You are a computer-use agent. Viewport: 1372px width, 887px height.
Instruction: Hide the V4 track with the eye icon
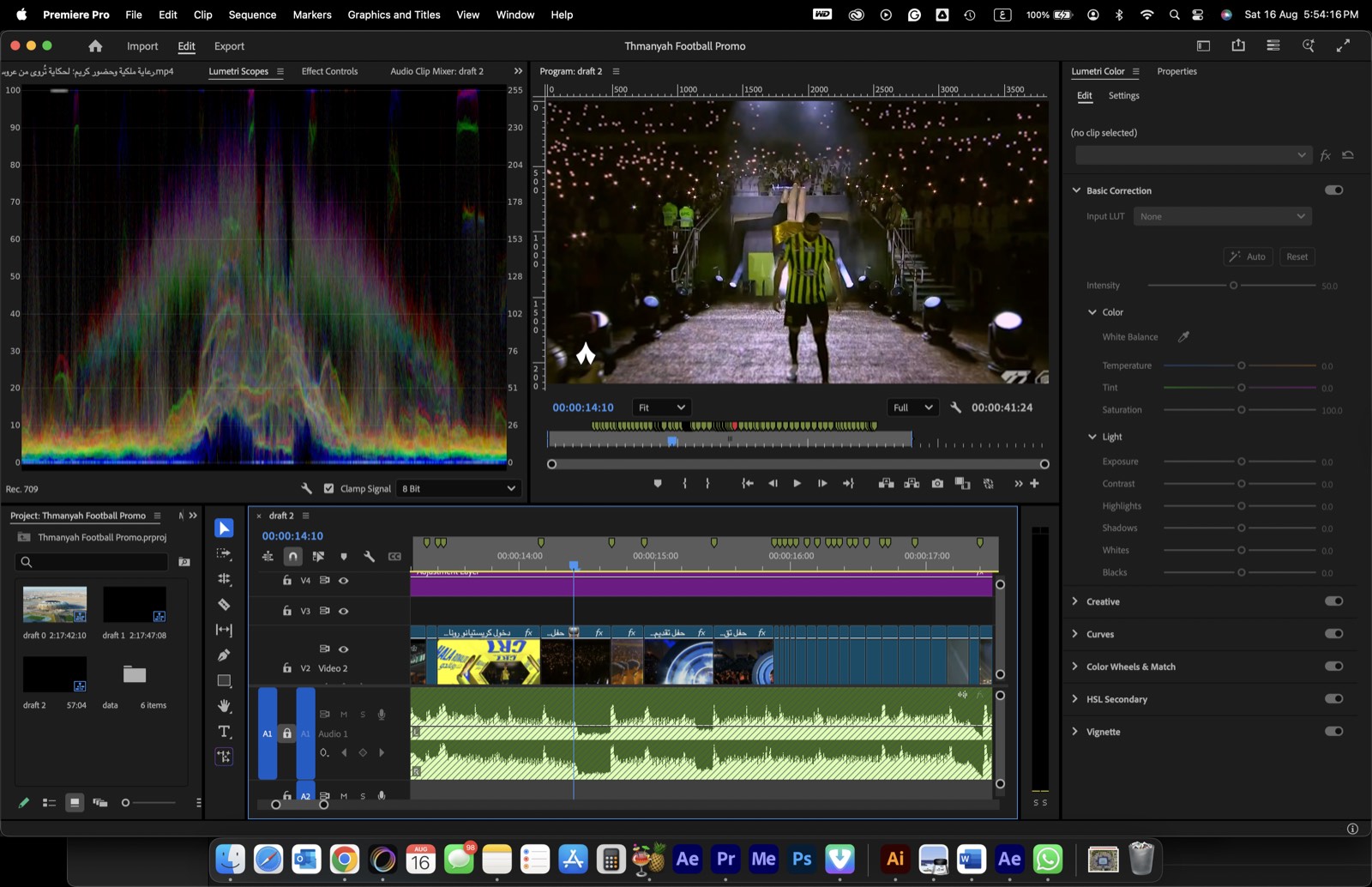point(344,581)
